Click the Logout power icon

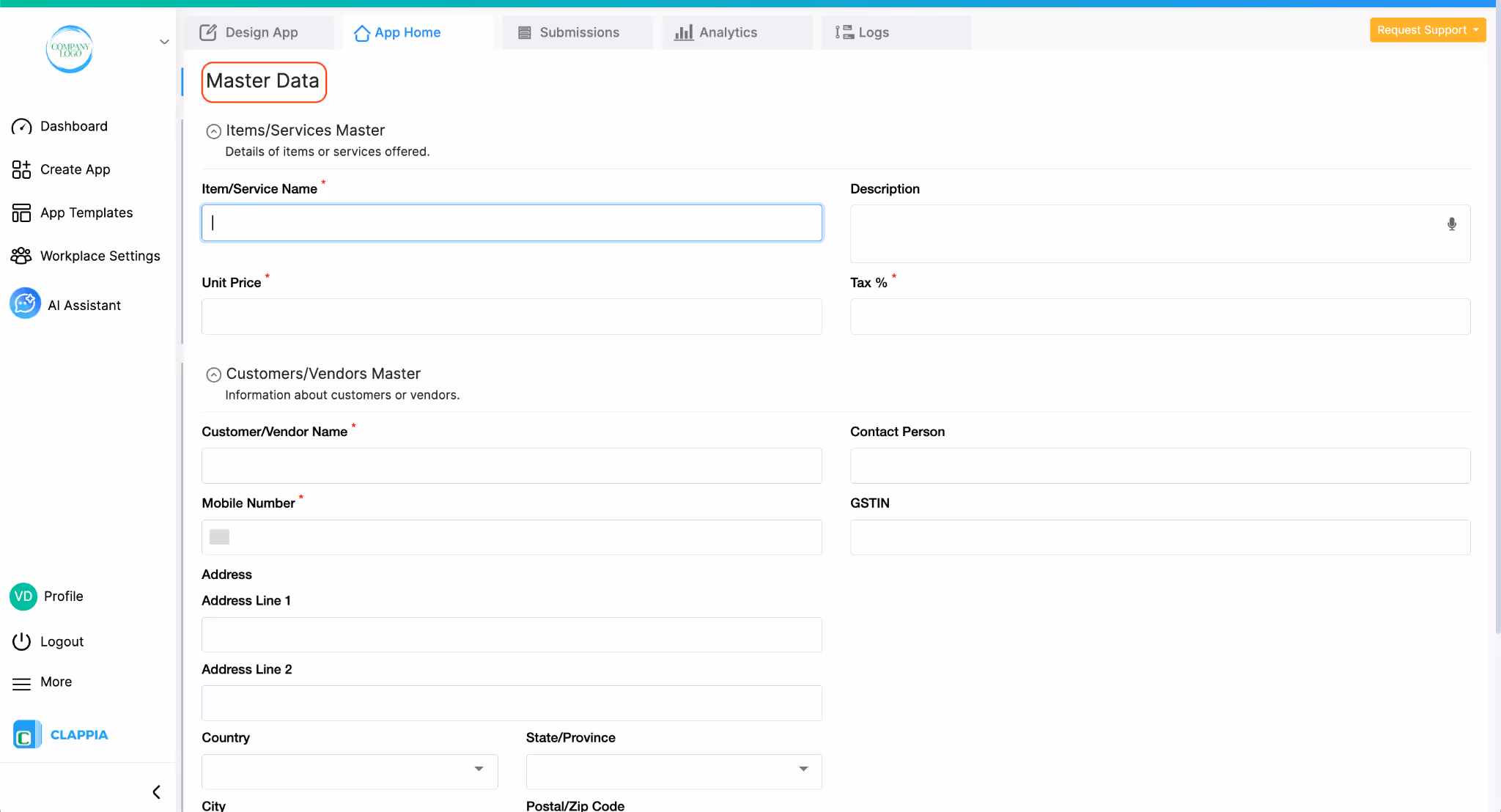pyautogui.click(x=21, y=642)
